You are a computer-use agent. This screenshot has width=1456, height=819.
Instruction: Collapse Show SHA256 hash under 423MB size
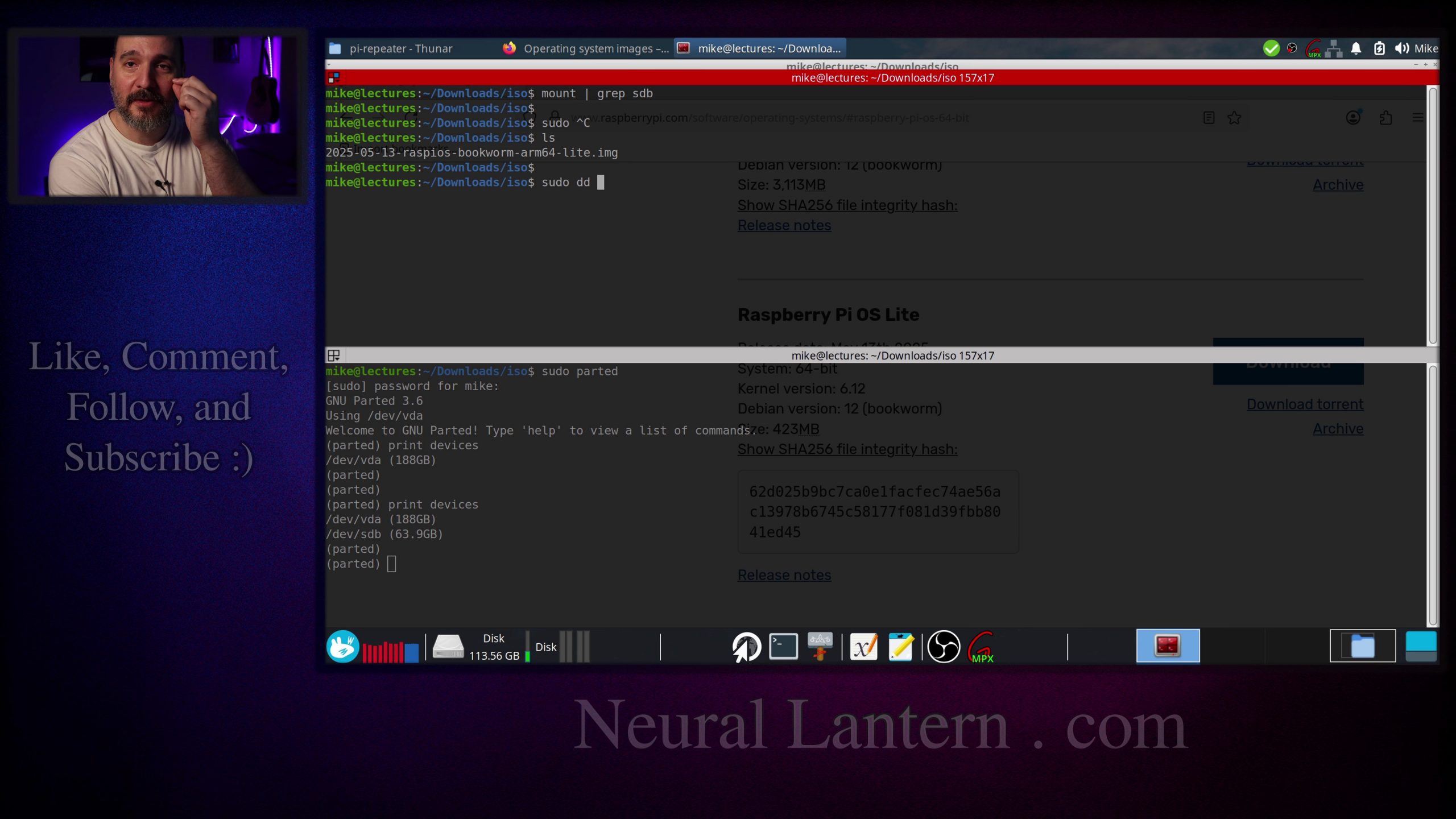coord(847,449)
